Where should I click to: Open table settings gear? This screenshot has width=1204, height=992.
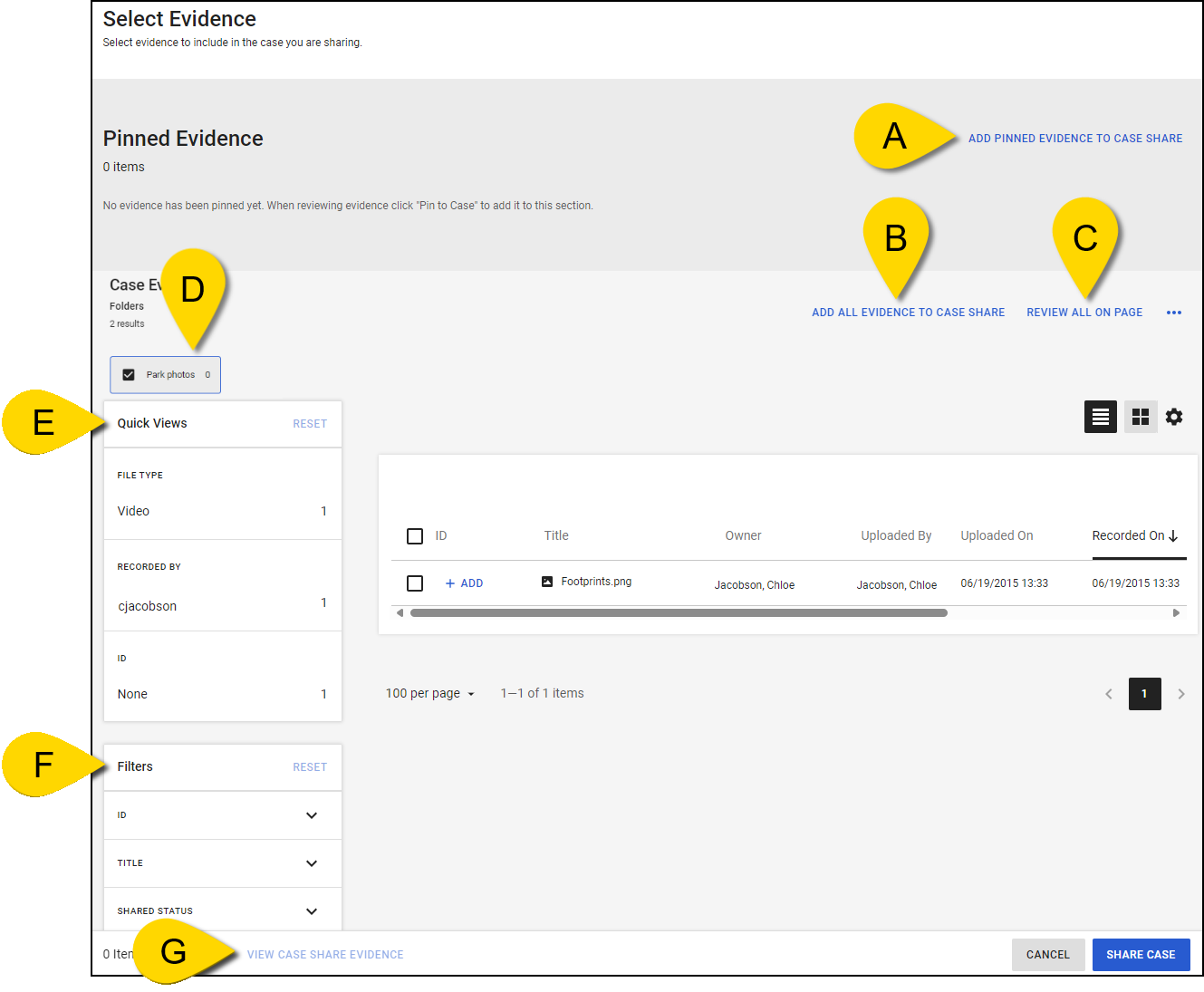[x=1174, y=417]
